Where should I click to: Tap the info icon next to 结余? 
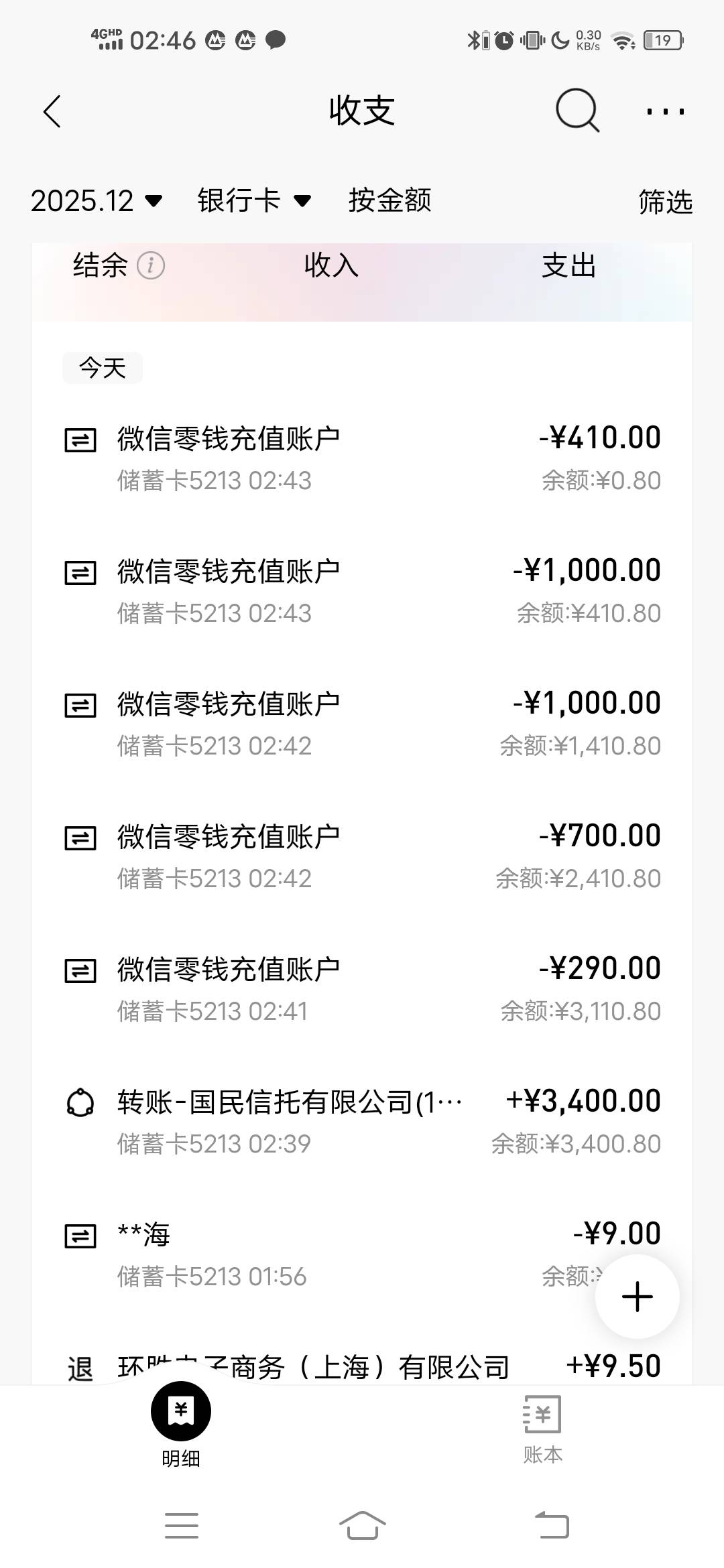tap(151, 266)
